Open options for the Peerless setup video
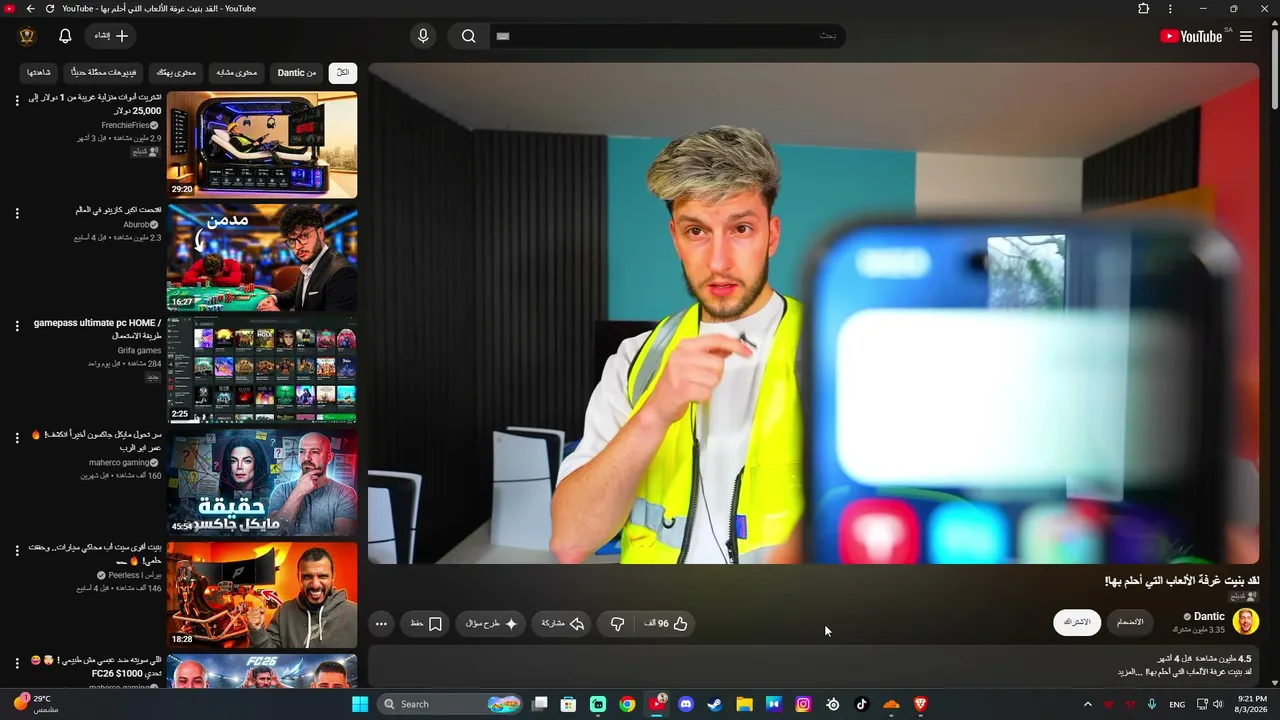 tap(17, 551)
